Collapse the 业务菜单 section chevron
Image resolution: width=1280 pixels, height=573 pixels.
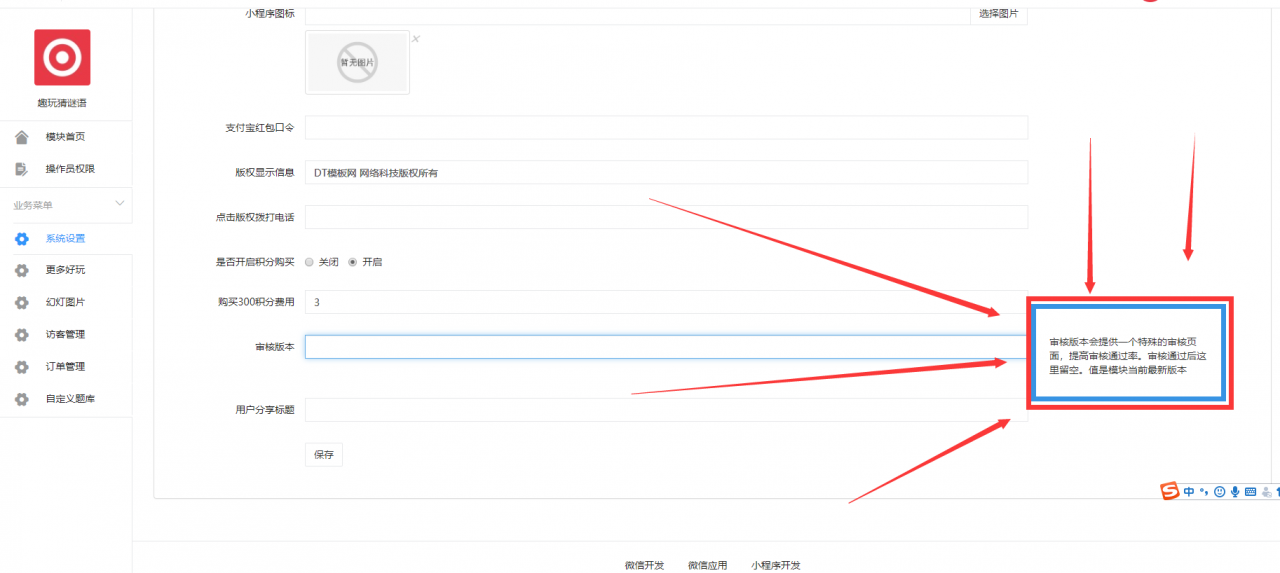tap(120, 203)
